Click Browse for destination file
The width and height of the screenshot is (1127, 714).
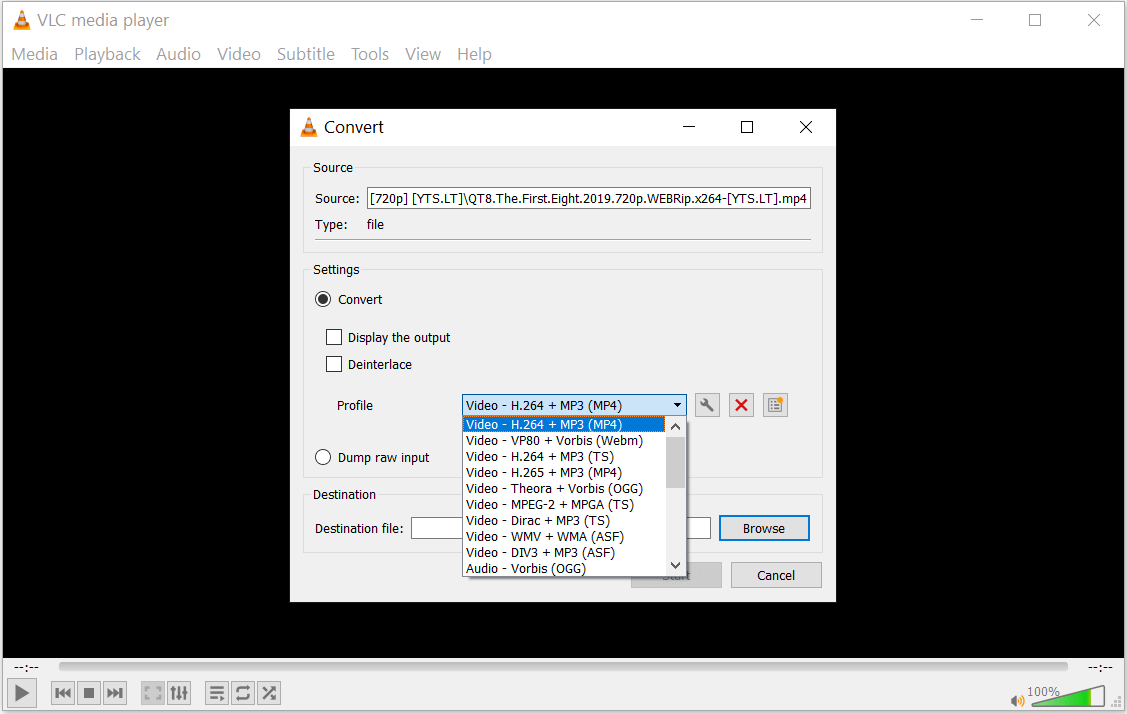pos(764,528)
